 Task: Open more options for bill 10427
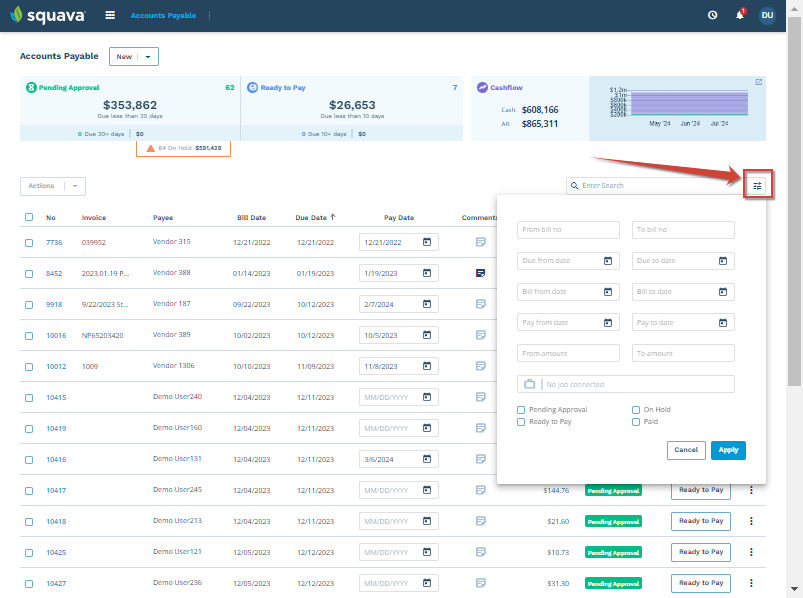(751, 583)
